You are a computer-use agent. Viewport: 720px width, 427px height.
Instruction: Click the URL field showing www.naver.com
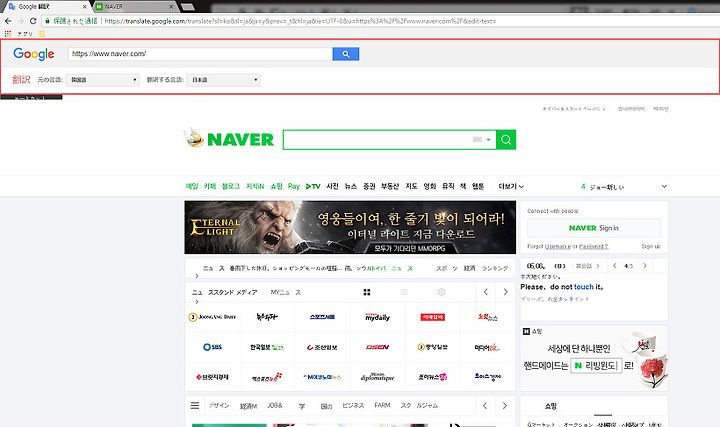(x=200, y=54)
